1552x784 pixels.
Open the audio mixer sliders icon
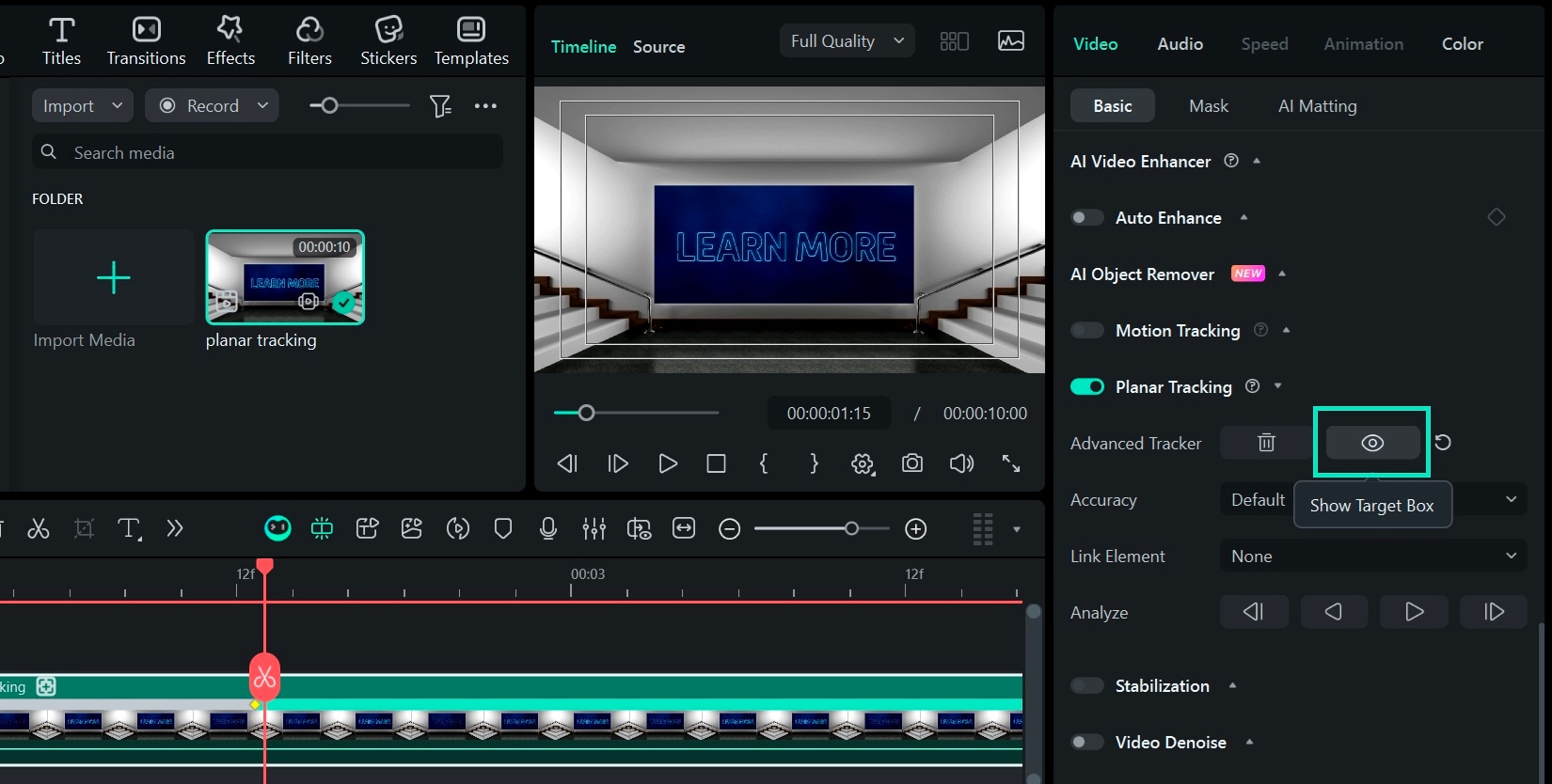[x=594, y=529]
